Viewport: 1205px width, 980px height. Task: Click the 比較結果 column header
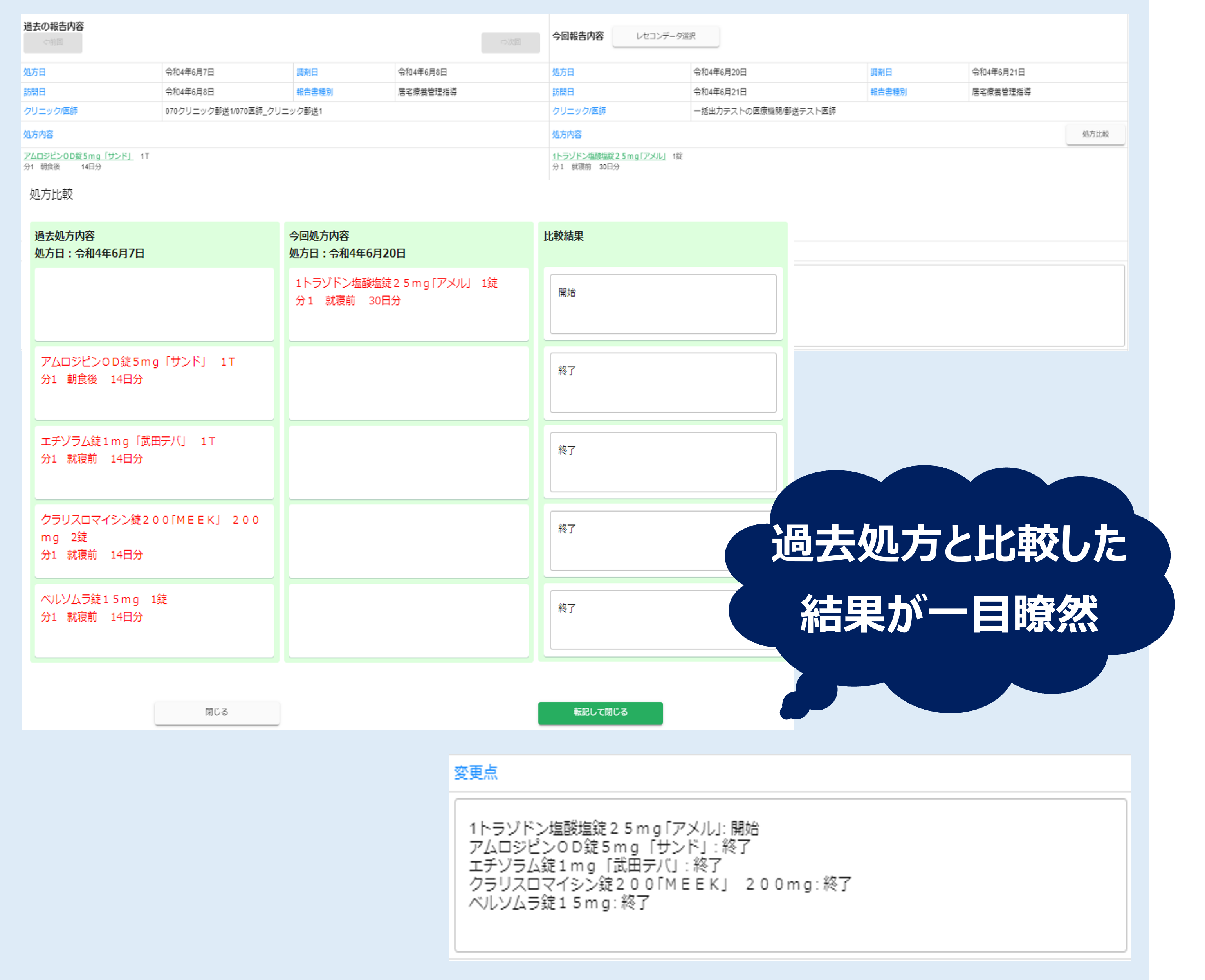(x=563, y=236)
